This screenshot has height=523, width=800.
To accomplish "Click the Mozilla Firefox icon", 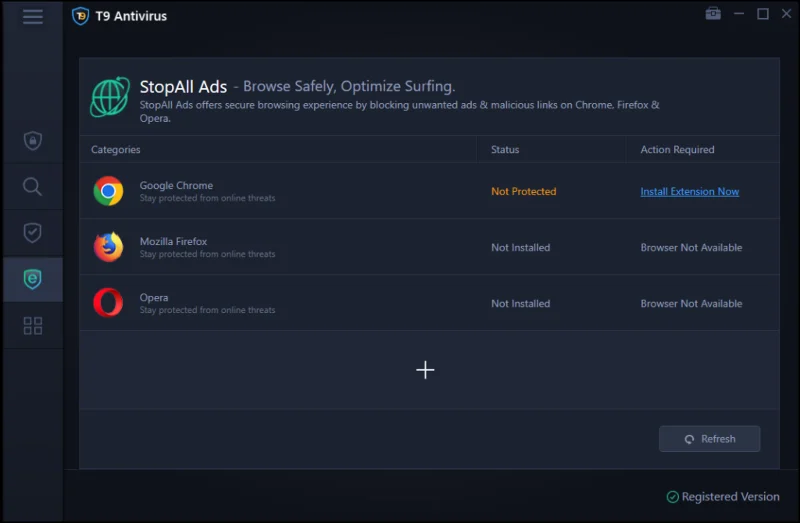I will [108, 247].
